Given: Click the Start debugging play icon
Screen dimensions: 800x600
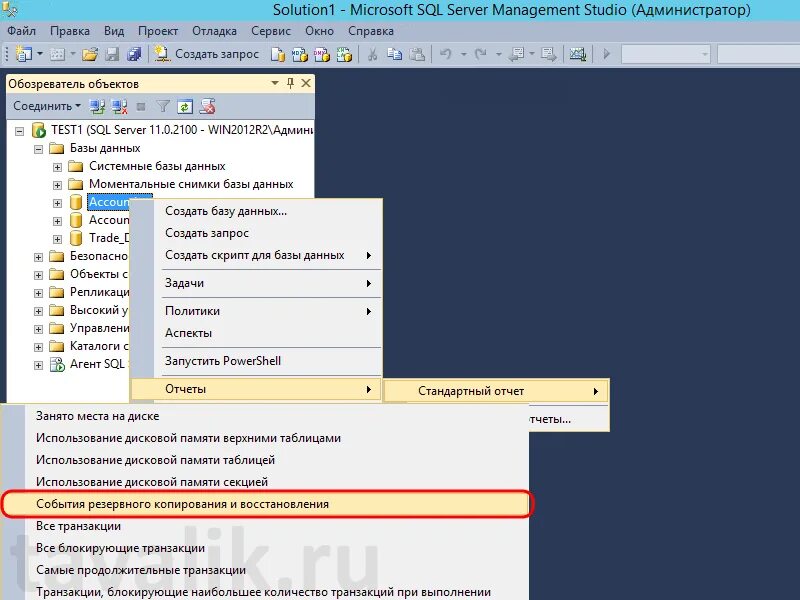Looking at the screenshot, I should click(x=606, y=54).
